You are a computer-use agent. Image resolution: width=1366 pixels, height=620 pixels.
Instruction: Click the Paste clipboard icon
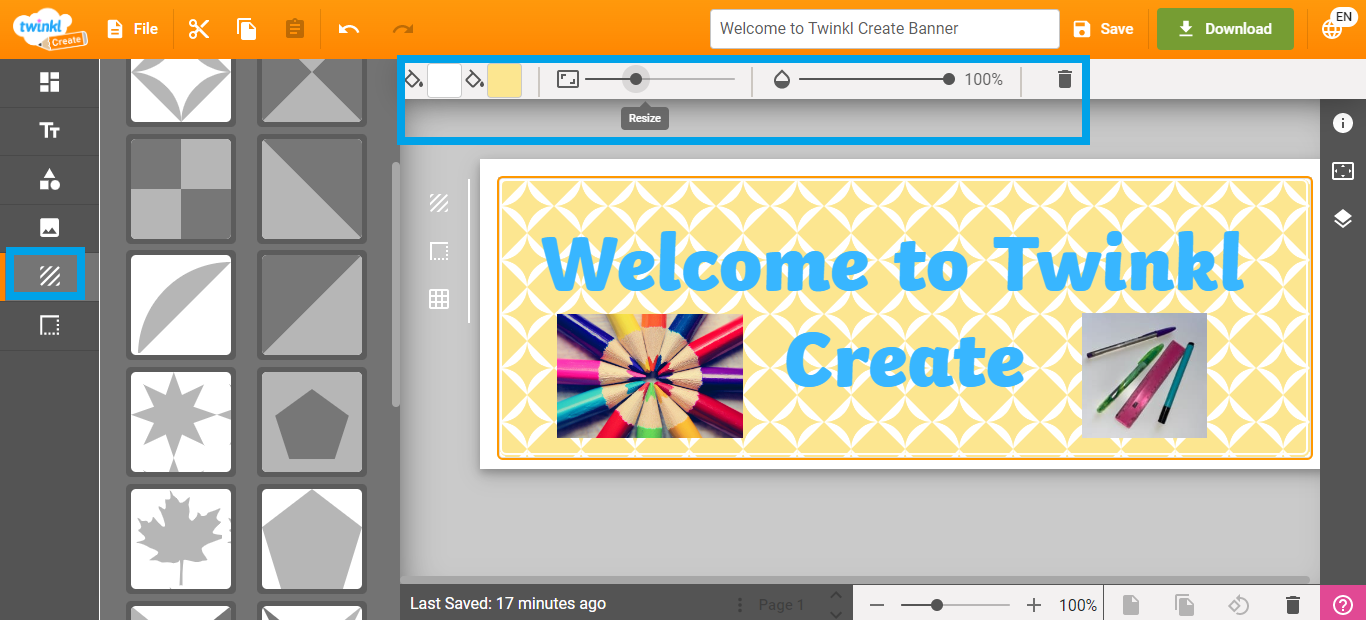(x=294, y=29)
